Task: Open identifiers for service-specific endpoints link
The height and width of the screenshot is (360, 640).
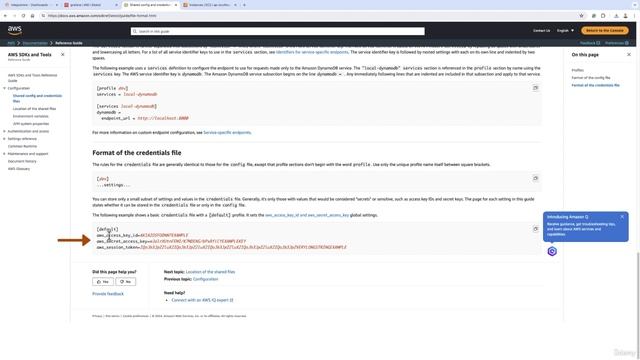Action: 312,52
